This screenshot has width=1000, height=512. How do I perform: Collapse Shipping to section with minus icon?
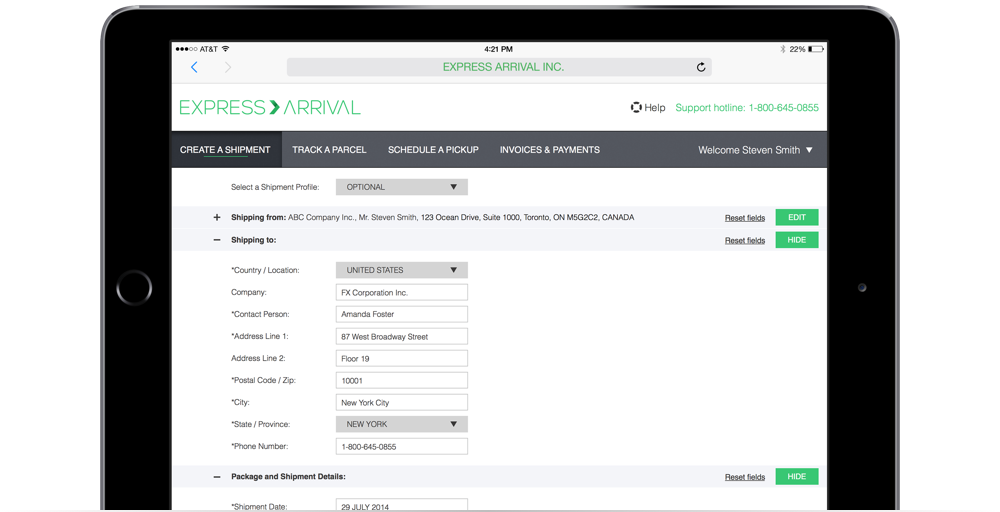(x=217, y=240)
